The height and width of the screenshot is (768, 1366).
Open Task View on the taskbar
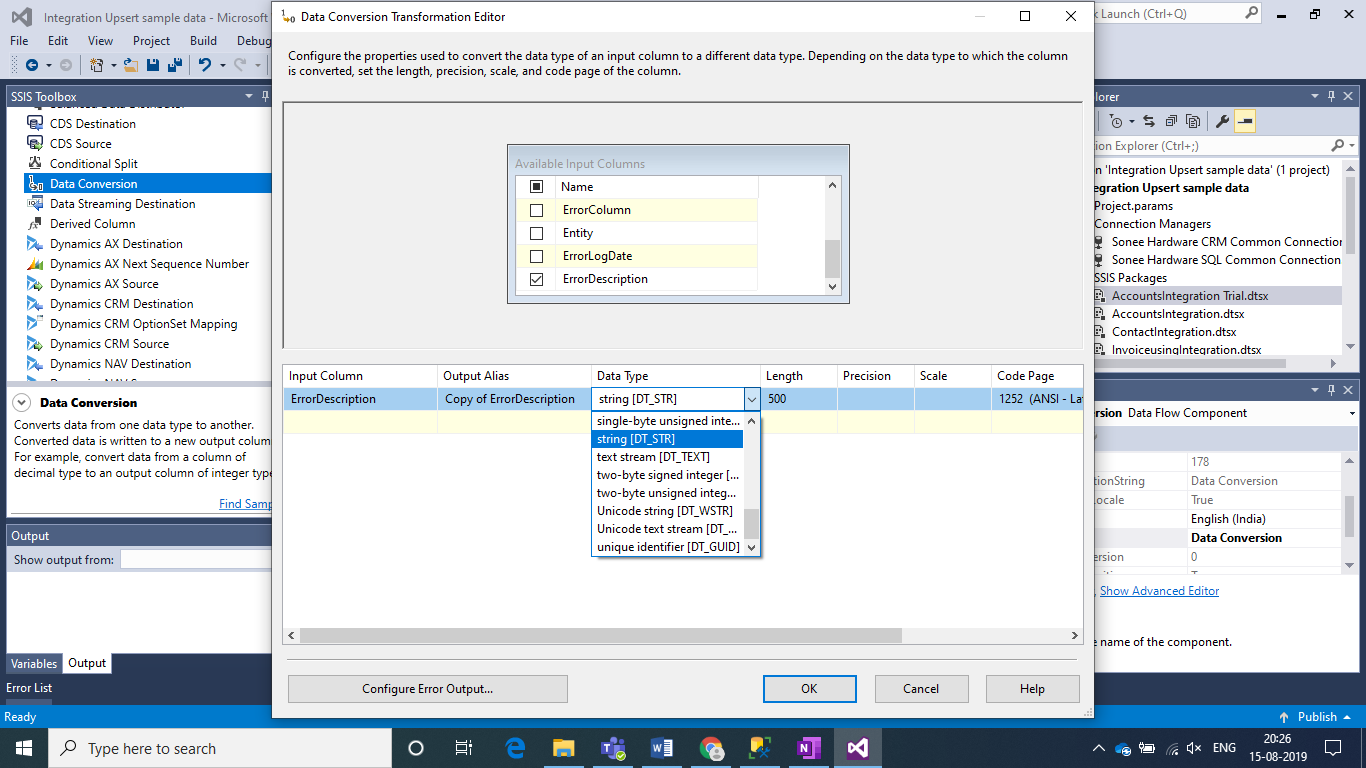tap(463, 748)
